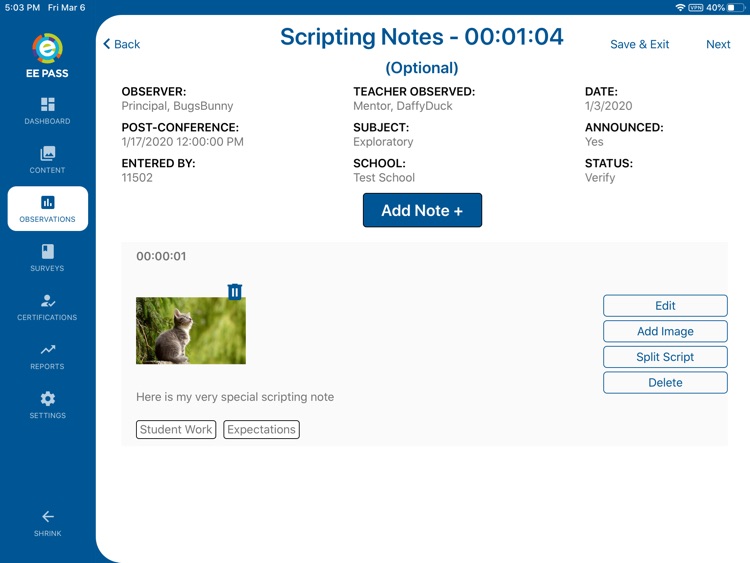Screen dimensions: 750x563
Task: Click the school value Test School
Action: point(384,177)
